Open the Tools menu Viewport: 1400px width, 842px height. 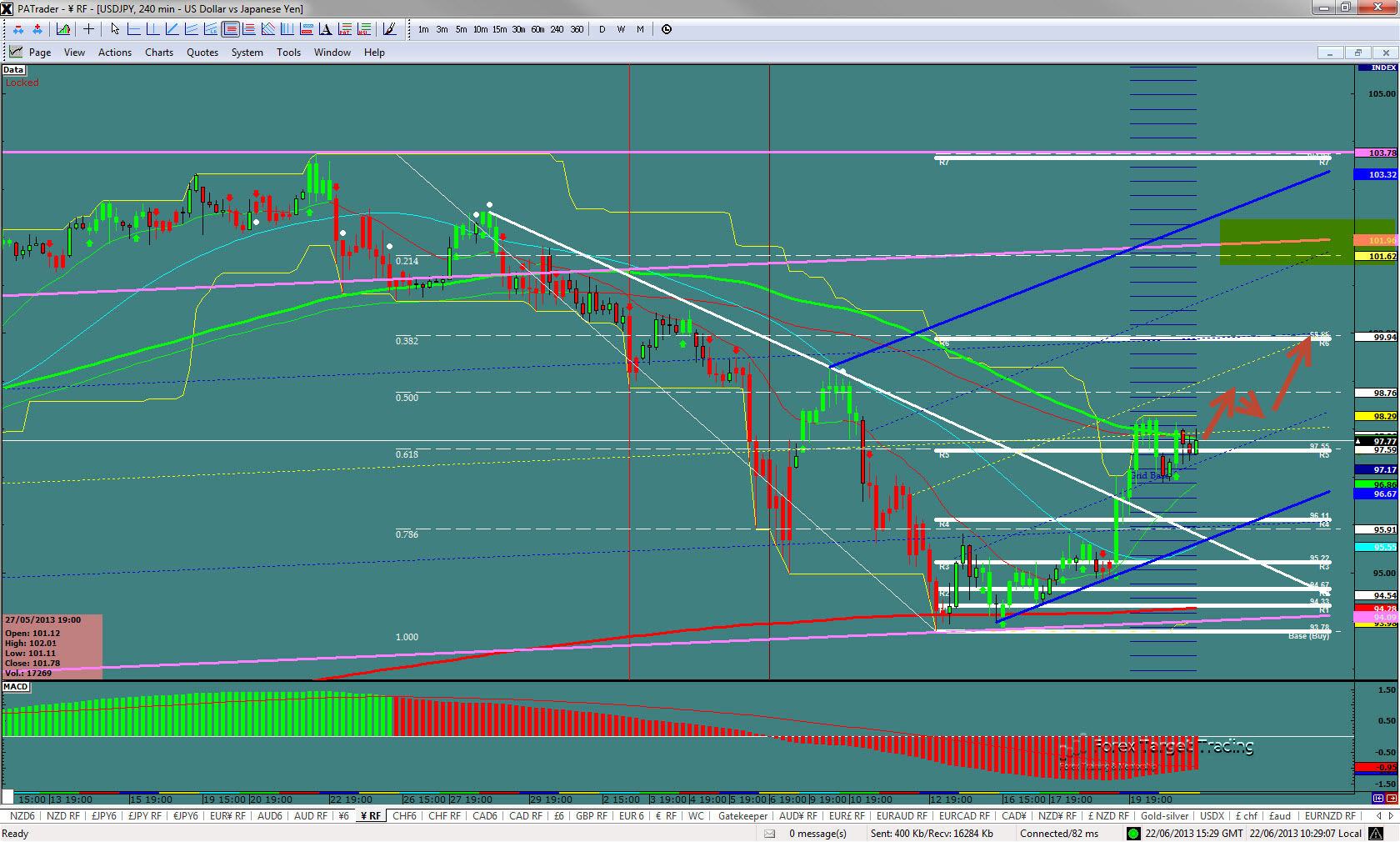tap(289, 53)
